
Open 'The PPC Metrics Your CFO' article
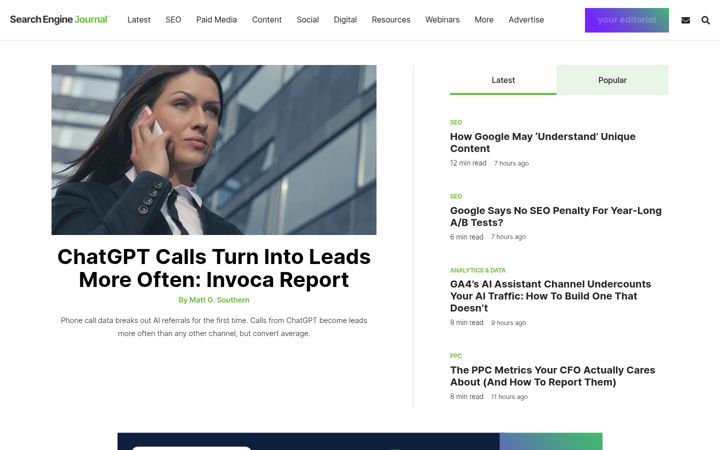tap(552, 376)
